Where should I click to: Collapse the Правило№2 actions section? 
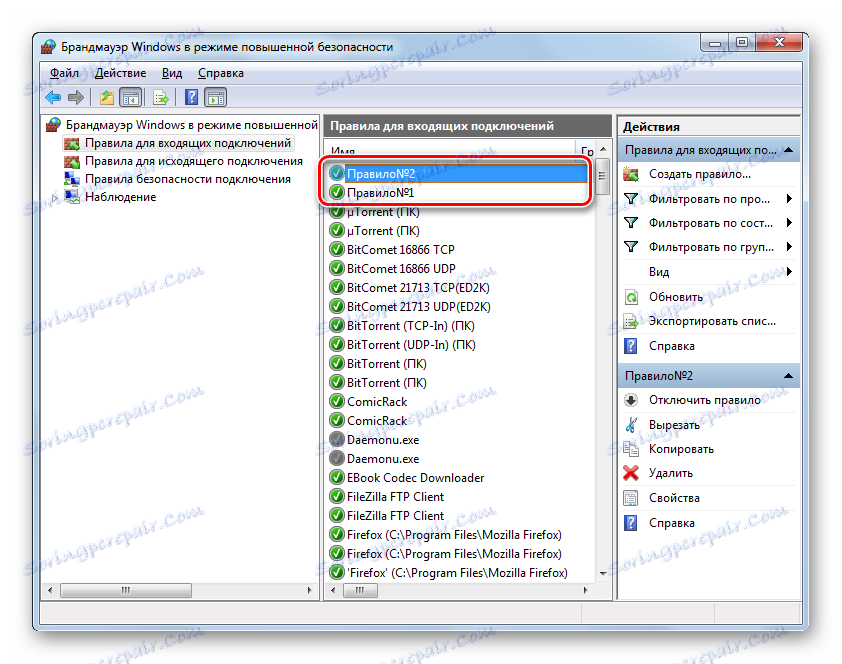coord(789,376)
